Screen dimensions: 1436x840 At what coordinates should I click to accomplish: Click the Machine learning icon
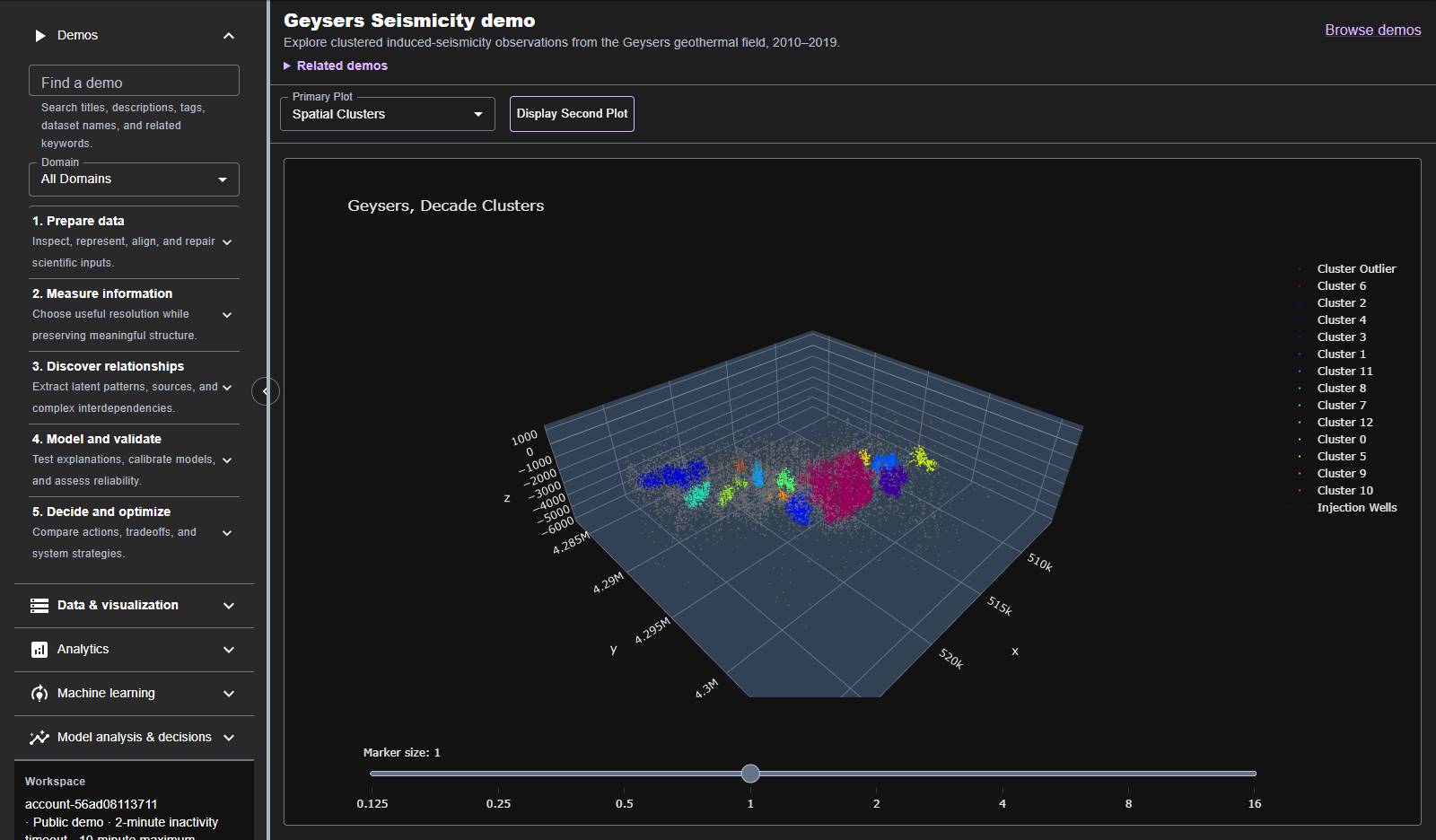point(39,694)
